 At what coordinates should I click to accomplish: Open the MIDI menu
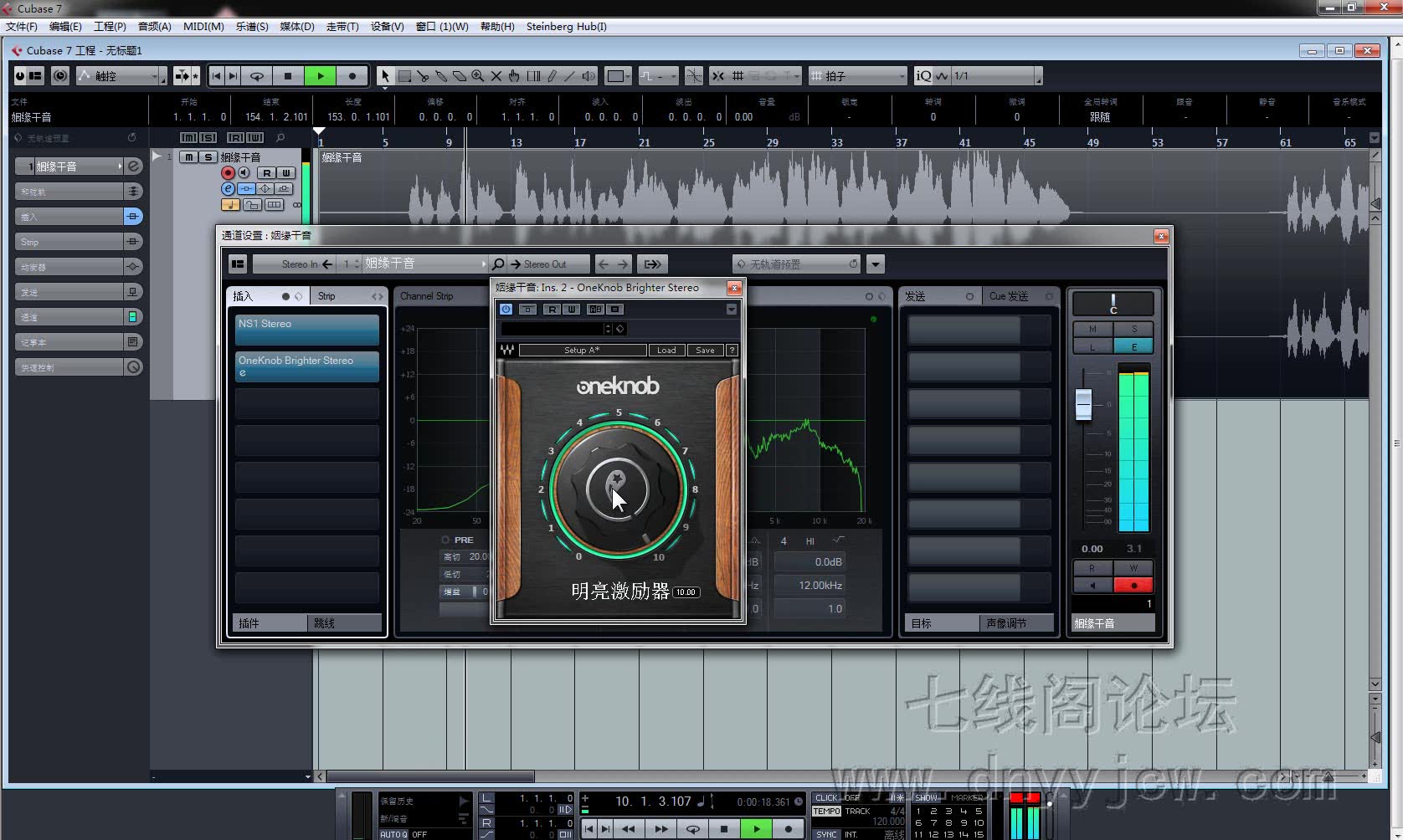pos(203,27)
